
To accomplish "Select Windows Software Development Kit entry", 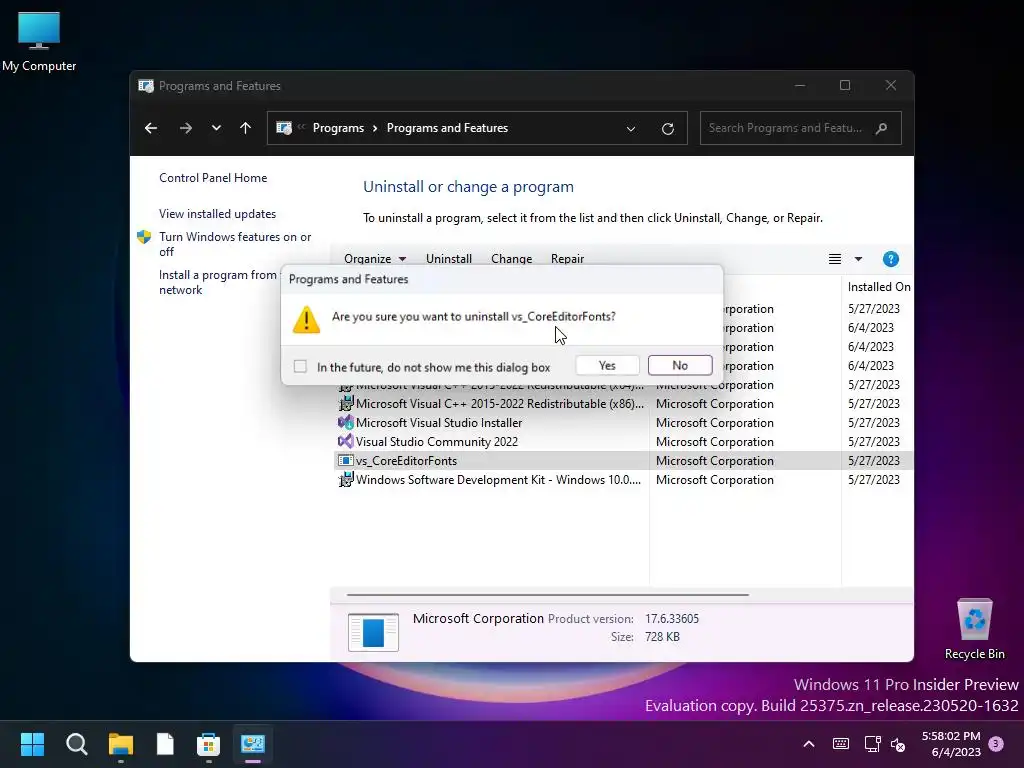I will [x=623, y=479].
